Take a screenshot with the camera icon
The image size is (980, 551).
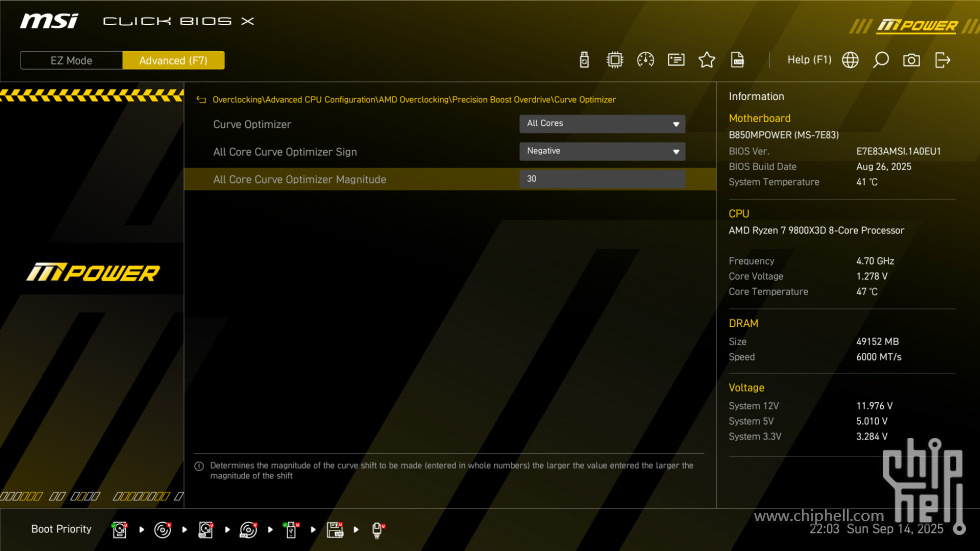click(x=911, y=60)
